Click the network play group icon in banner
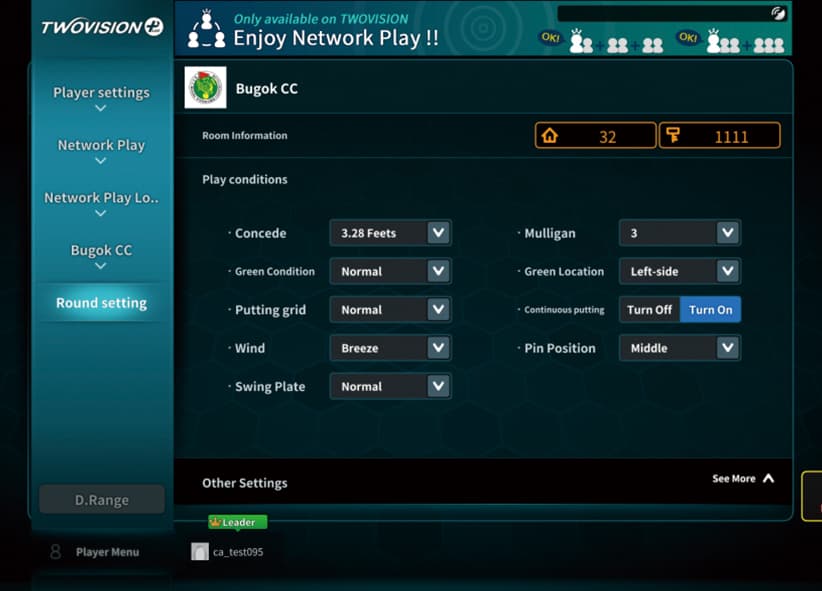 [x=206, y=30]
